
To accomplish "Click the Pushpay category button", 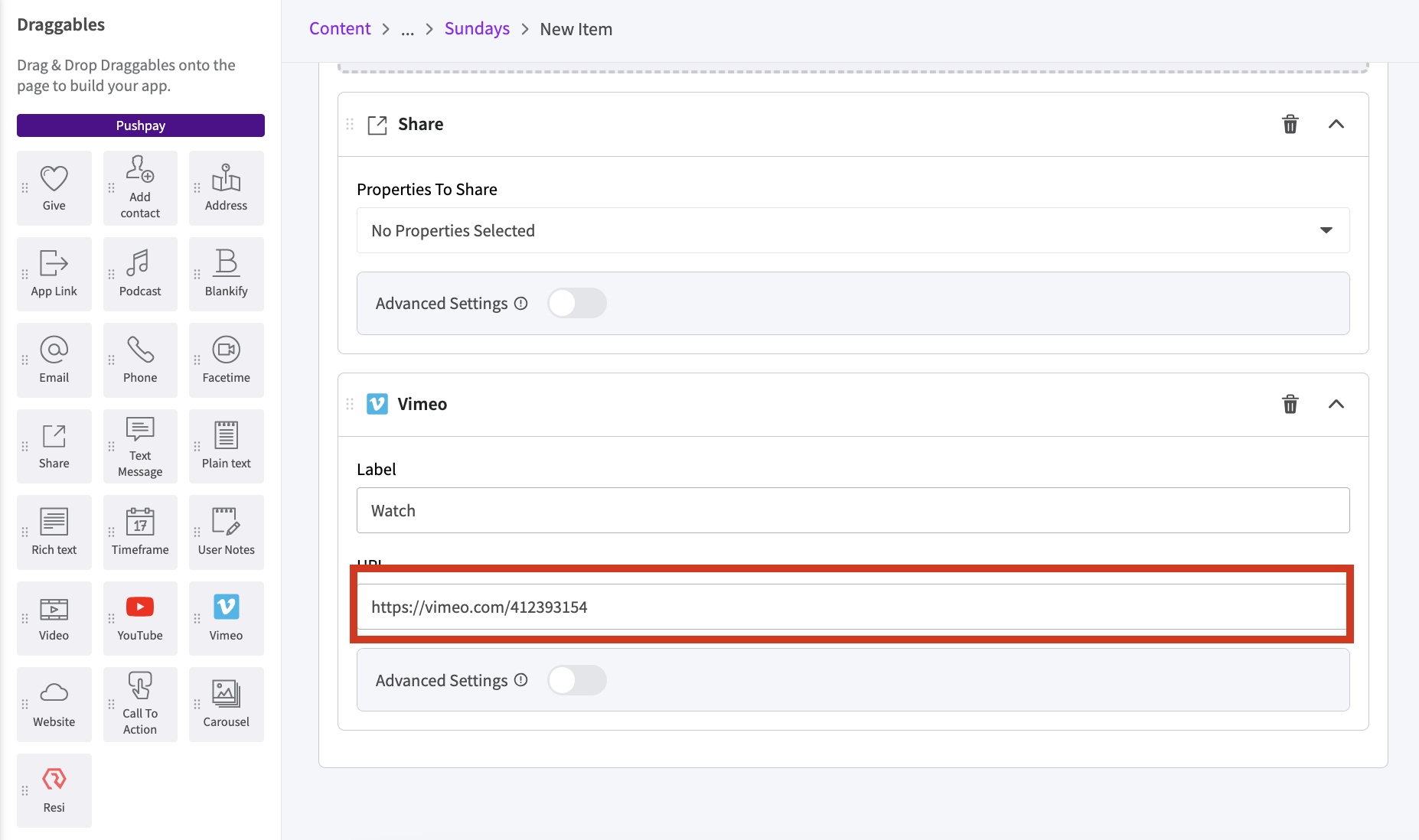I will click(x=140, y=125).
